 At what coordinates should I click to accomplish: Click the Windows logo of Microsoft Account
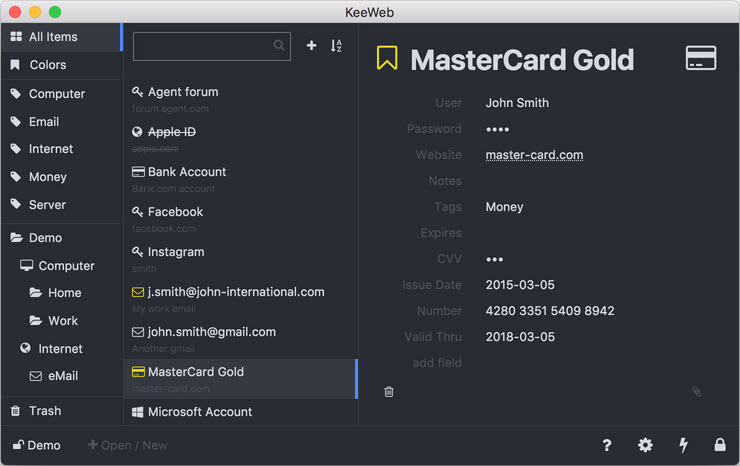(137, 412)
